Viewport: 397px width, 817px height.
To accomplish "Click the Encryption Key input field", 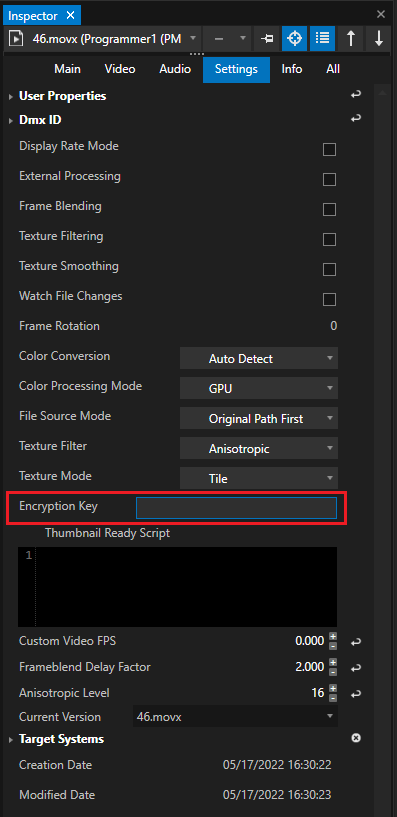I will 236,508.
